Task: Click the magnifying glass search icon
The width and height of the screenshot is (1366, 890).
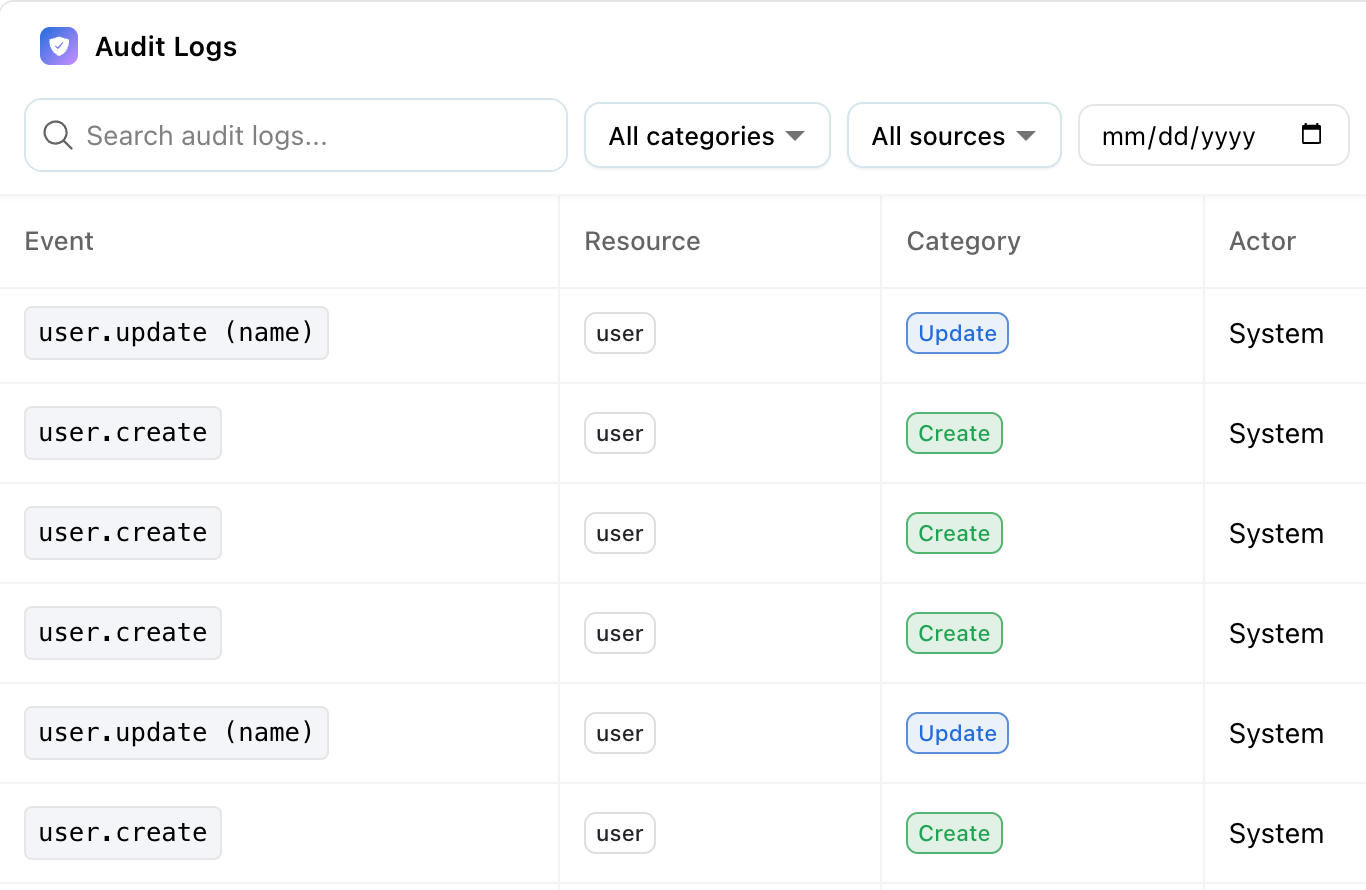Action: (58, 135)
